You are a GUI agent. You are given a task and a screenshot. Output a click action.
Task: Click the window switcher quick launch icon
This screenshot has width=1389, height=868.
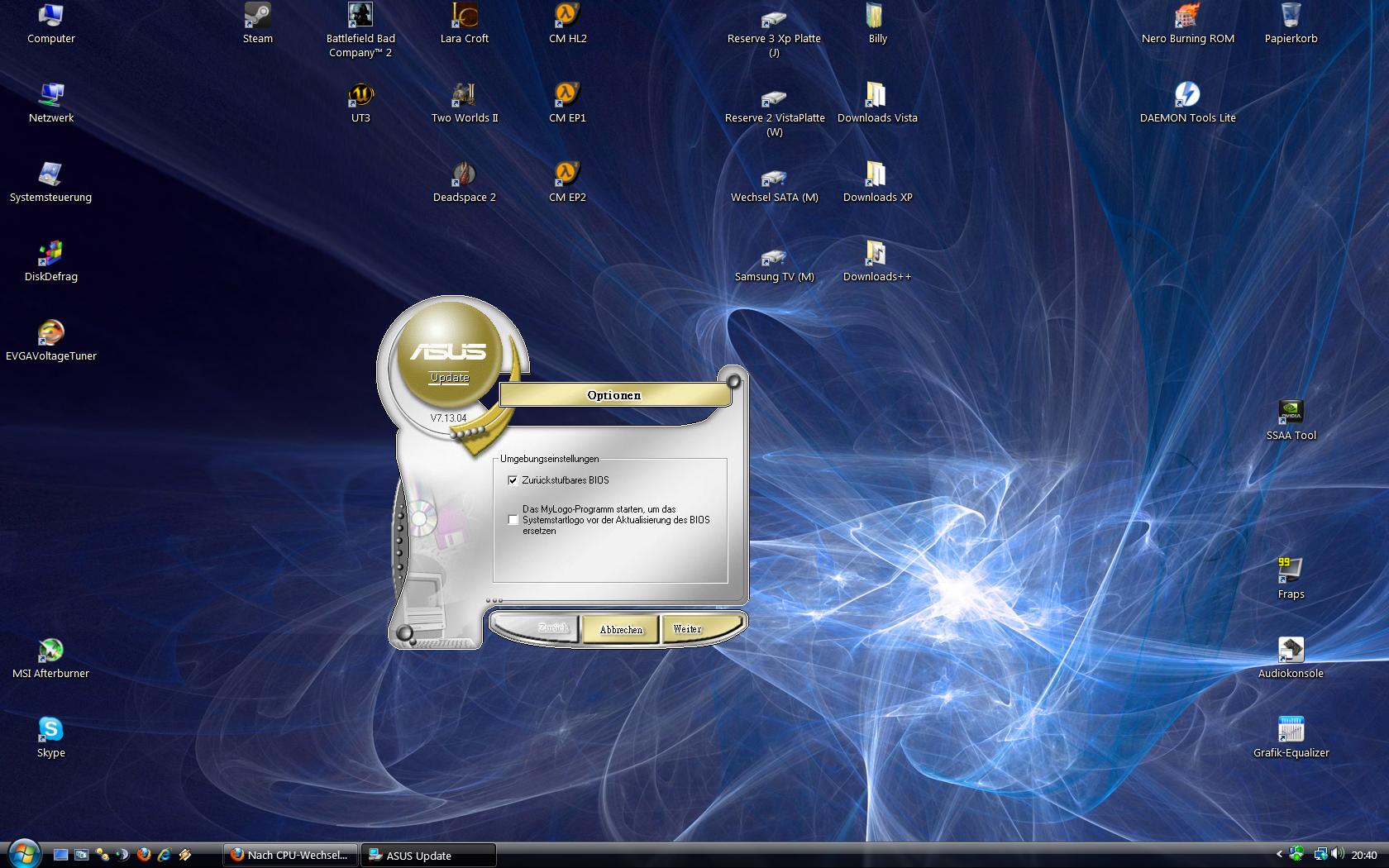pyautogui.click(x=81, y=855)
